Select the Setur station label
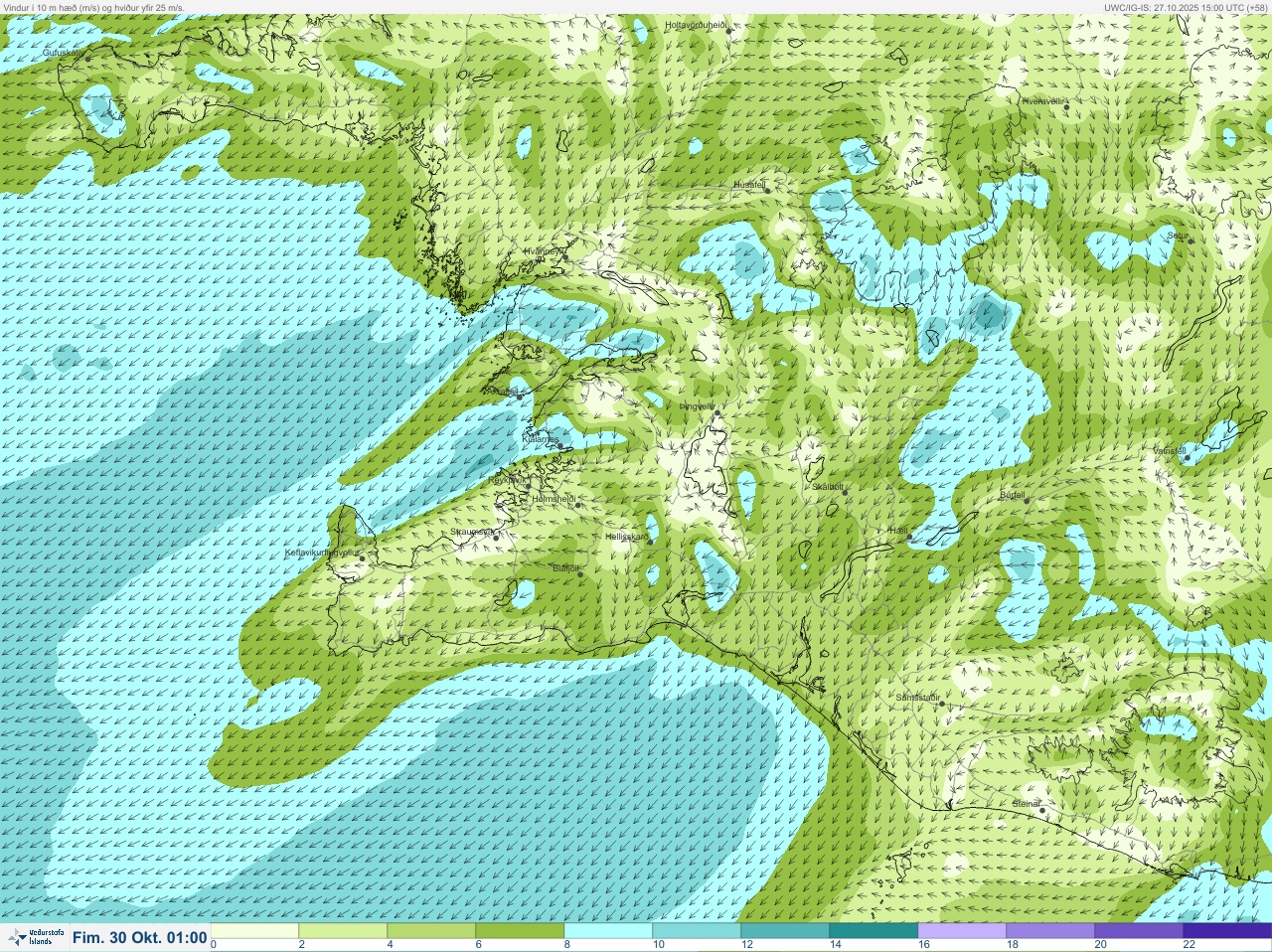The image size is (1272, 952). tap(1178, 236)
